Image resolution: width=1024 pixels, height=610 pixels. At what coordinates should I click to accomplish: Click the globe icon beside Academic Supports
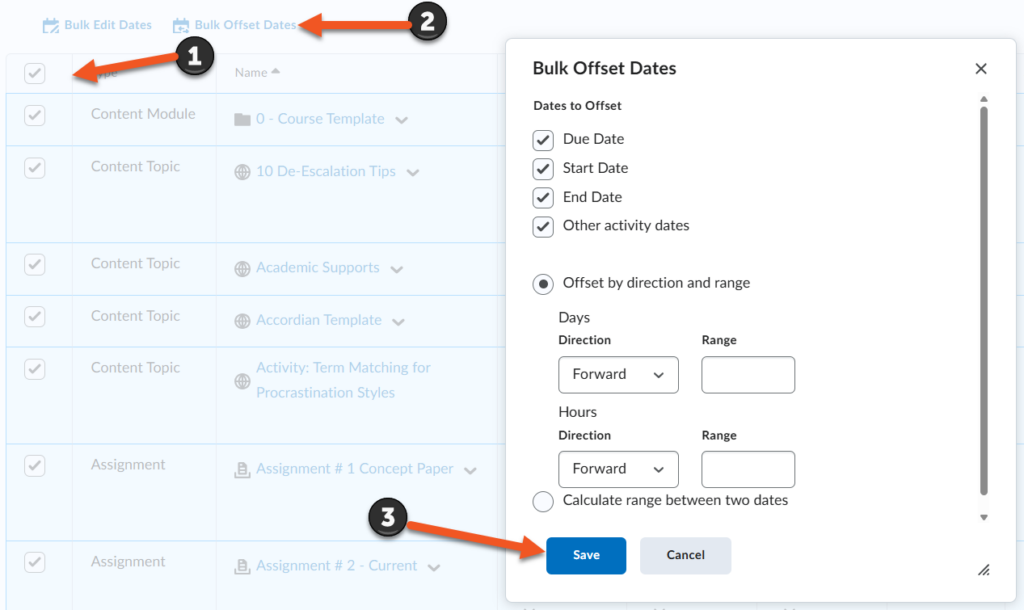point(242,268)
